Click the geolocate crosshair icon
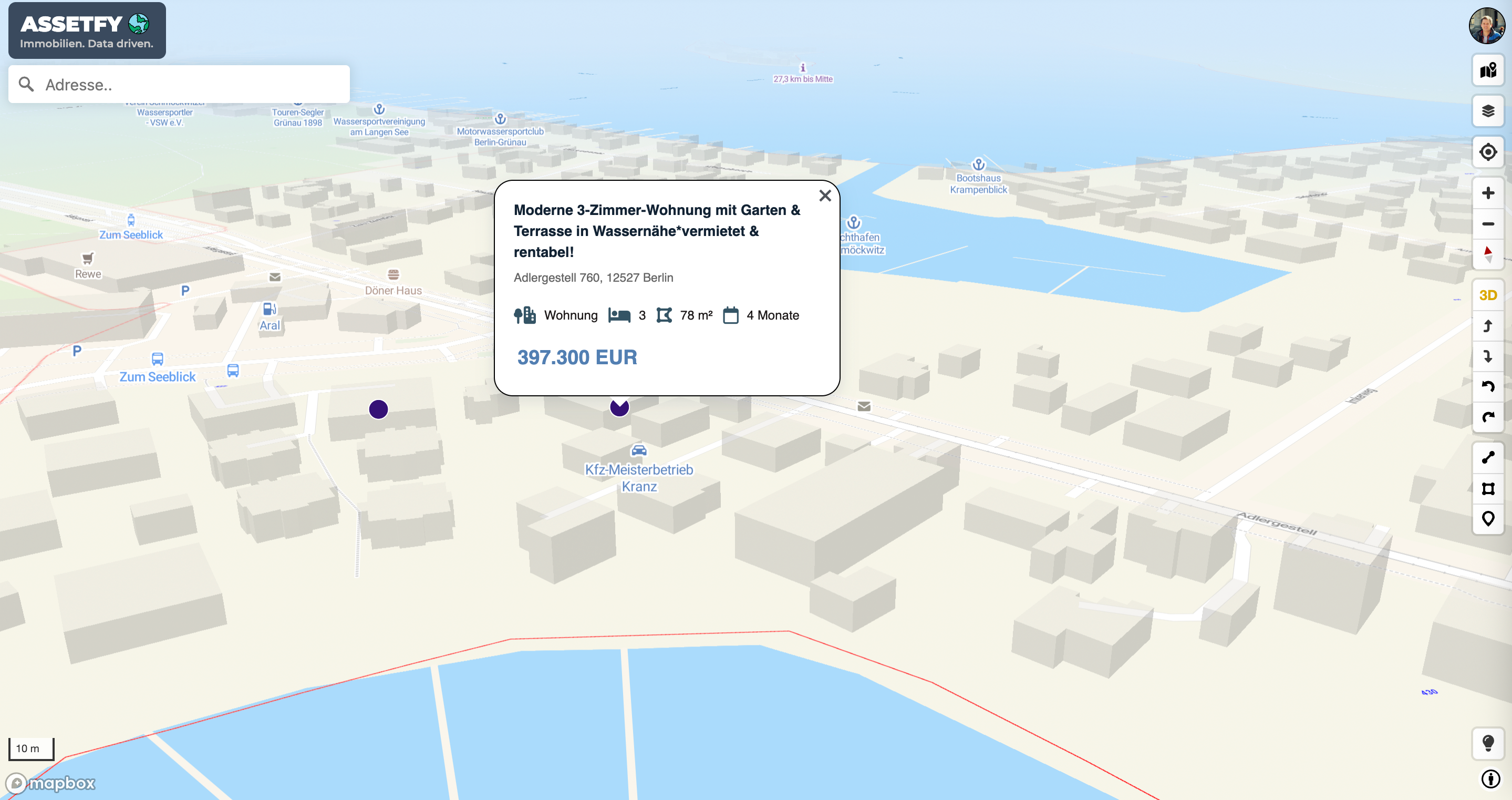 (1488, 151)
